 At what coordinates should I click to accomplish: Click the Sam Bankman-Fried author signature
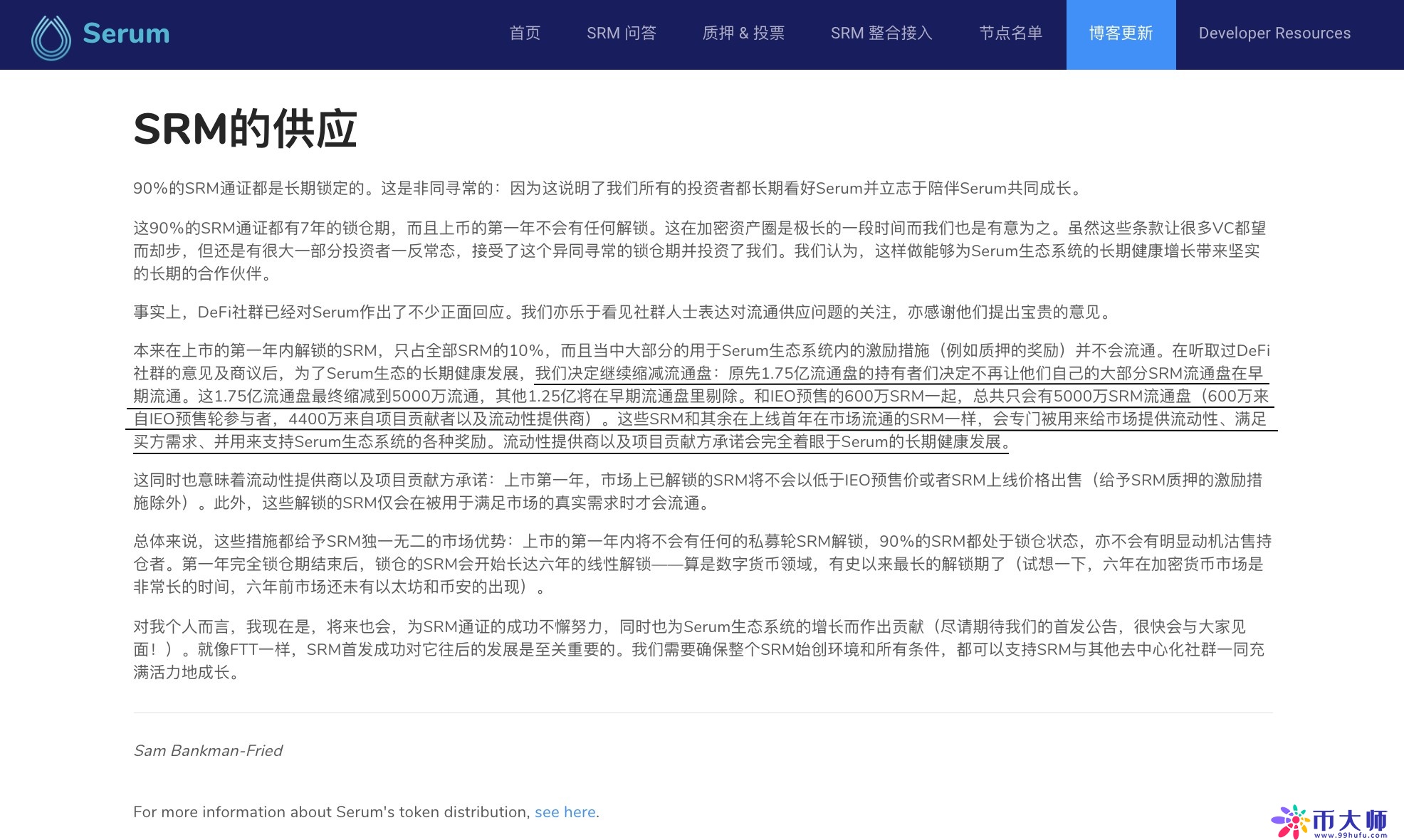coord(208,751)
